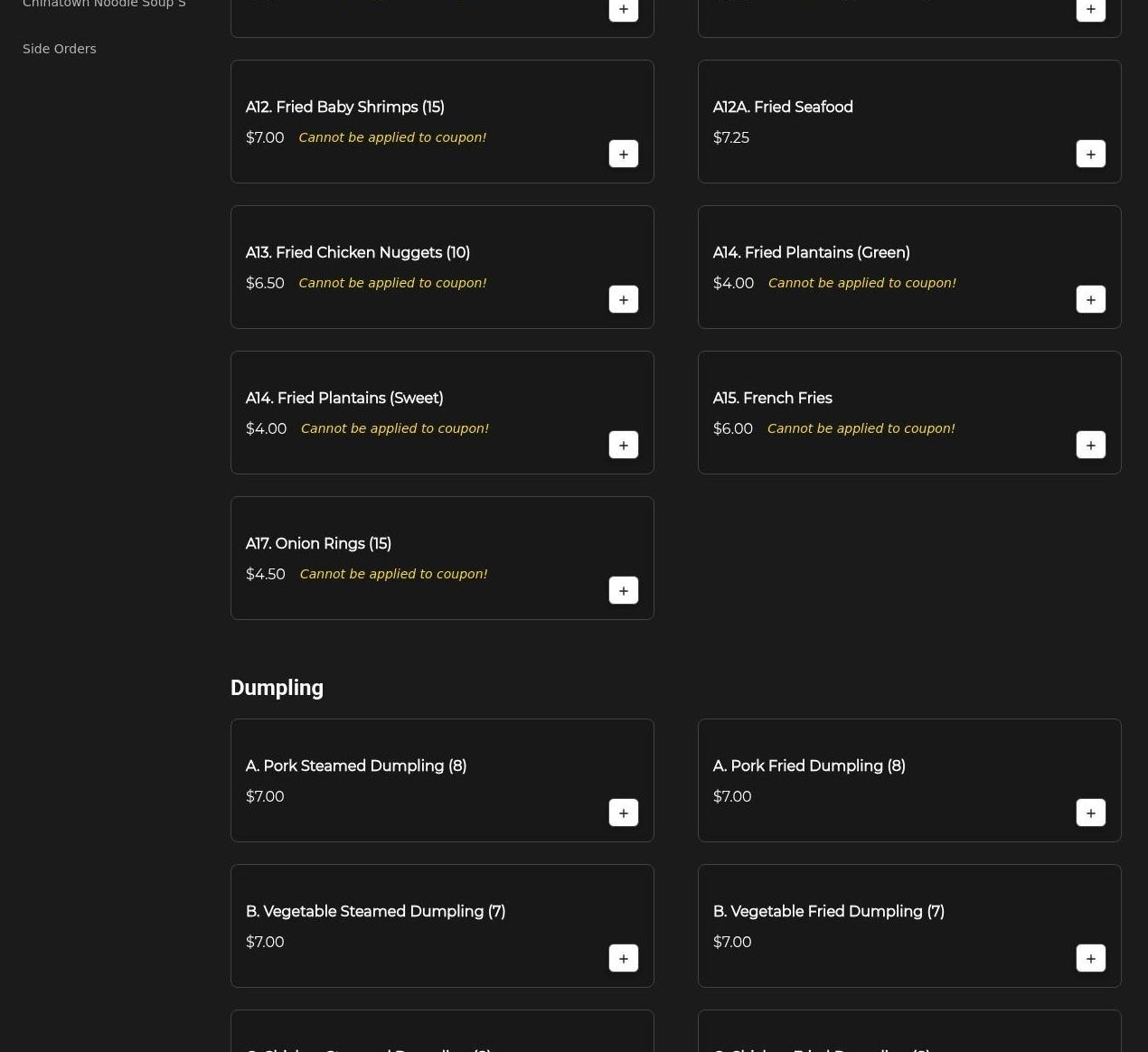Add A13. Fried Chicken Nuggets (10) to cart
Viewport: 1148px width, 1052px height.
[624, 299]
